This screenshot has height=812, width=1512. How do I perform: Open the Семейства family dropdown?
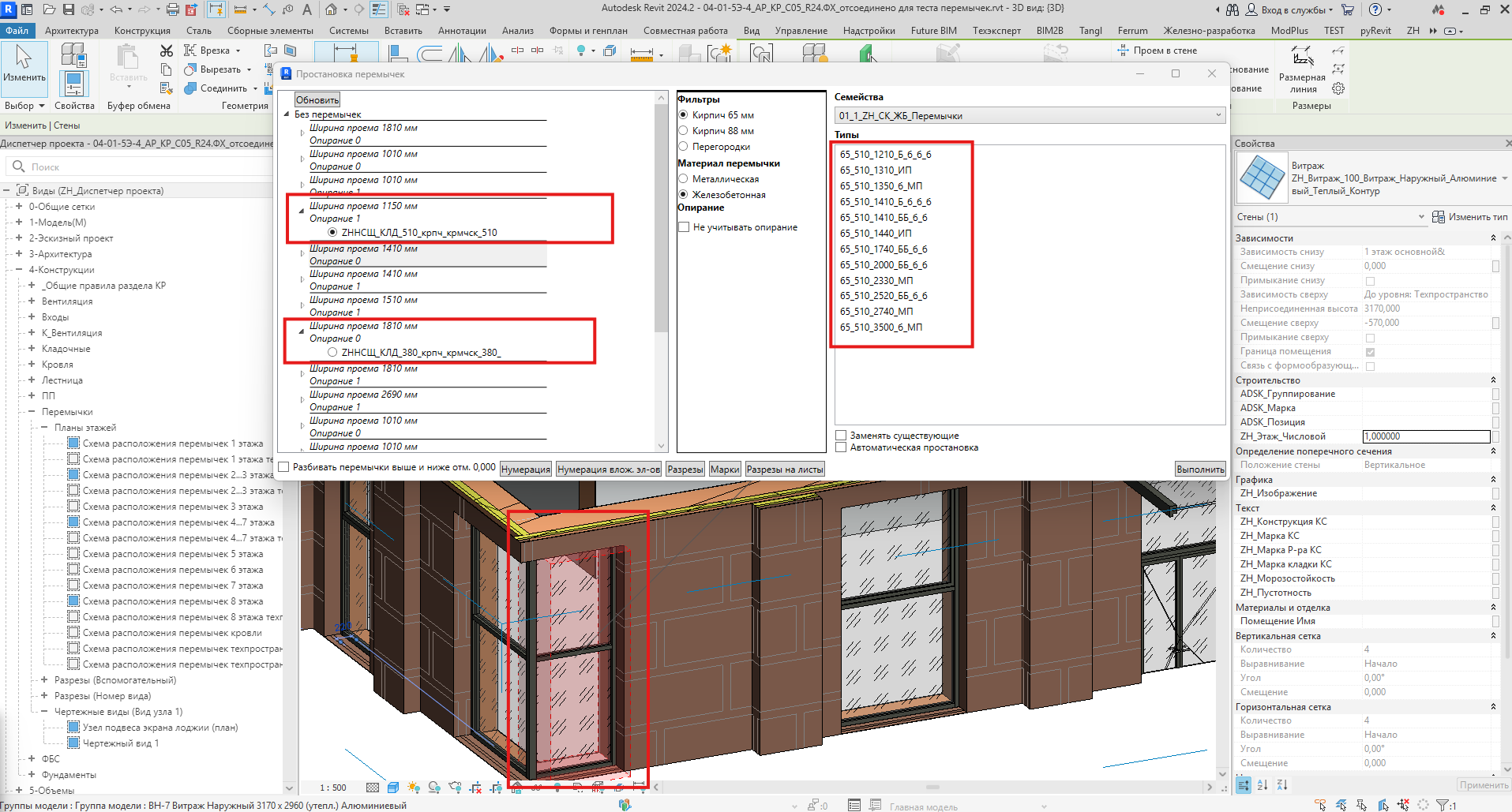coord(1030,116)
